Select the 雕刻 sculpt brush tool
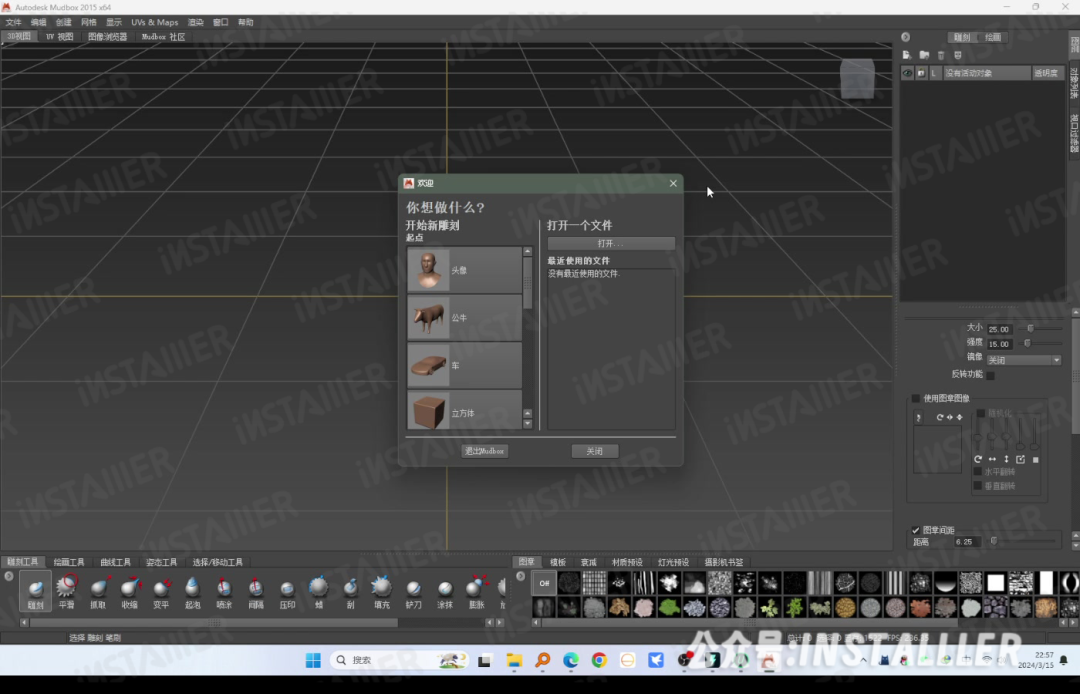 click(x=35, y=591)
